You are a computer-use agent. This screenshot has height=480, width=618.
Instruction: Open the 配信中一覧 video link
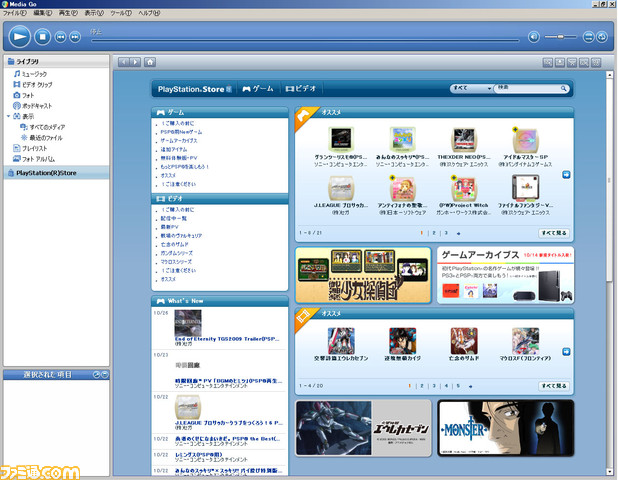pyautogui.click(x=173, y=218)
